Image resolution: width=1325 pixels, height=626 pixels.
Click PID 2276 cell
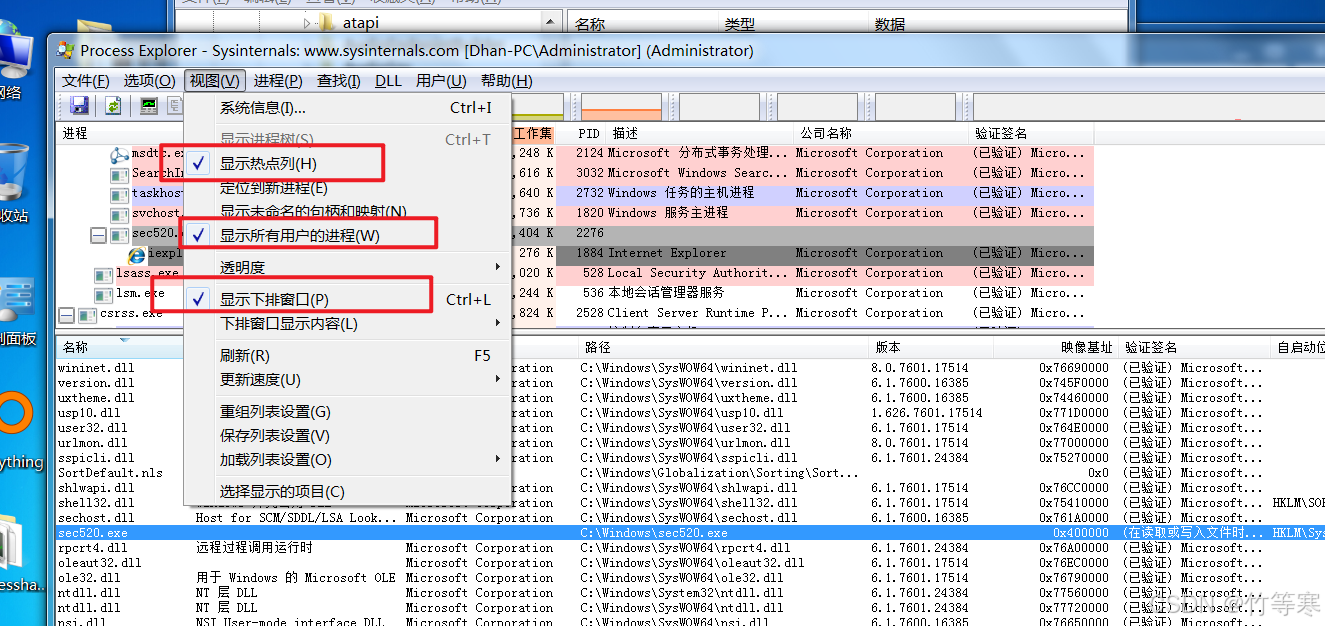590,233
